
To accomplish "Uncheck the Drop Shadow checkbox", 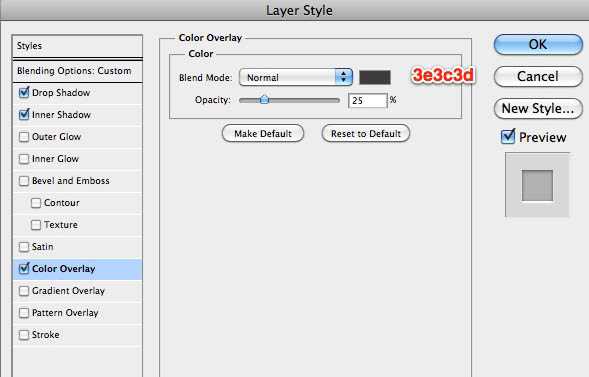I will pos(24,92).
